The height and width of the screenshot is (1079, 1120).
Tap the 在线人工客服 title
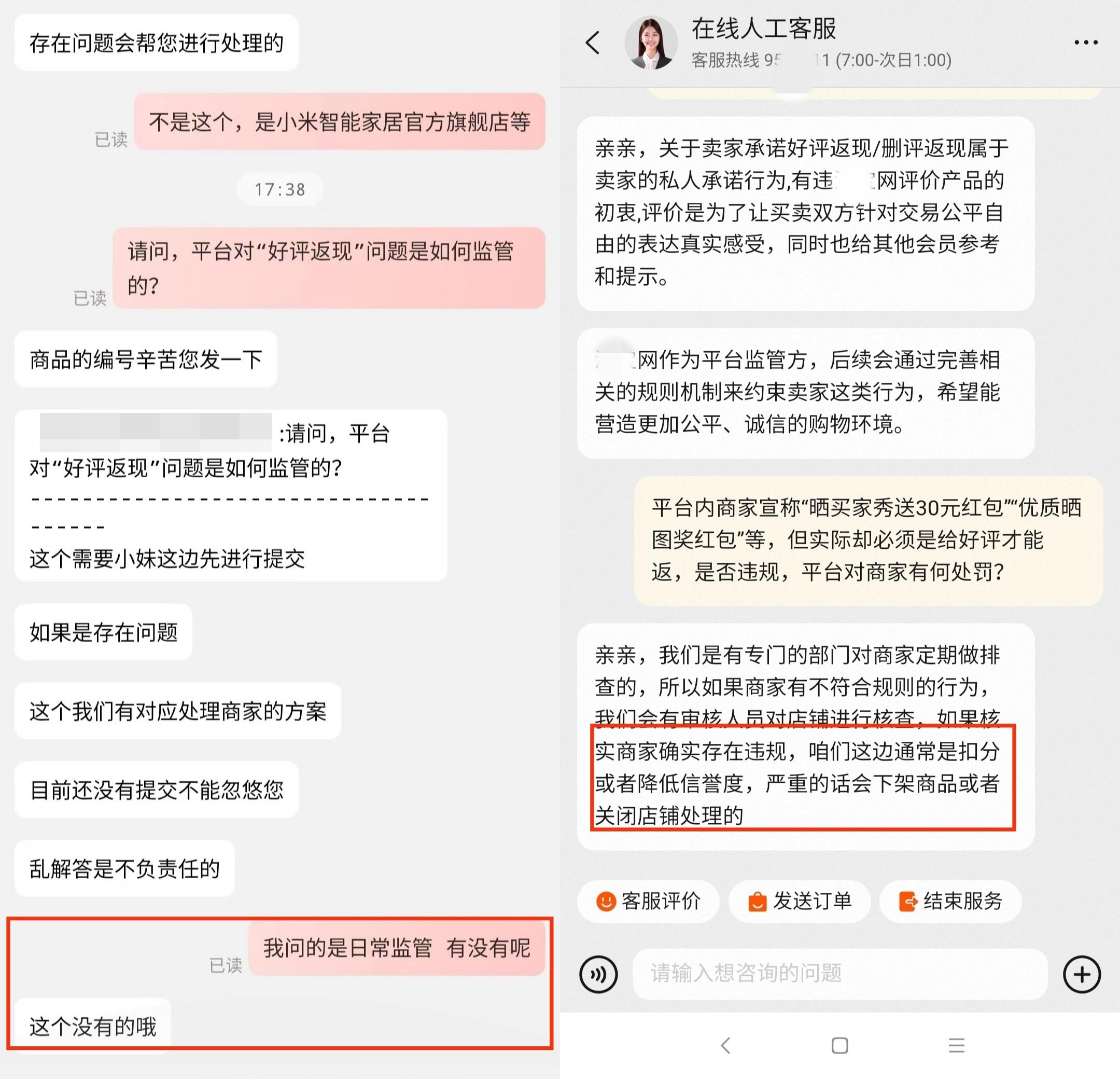764,29
